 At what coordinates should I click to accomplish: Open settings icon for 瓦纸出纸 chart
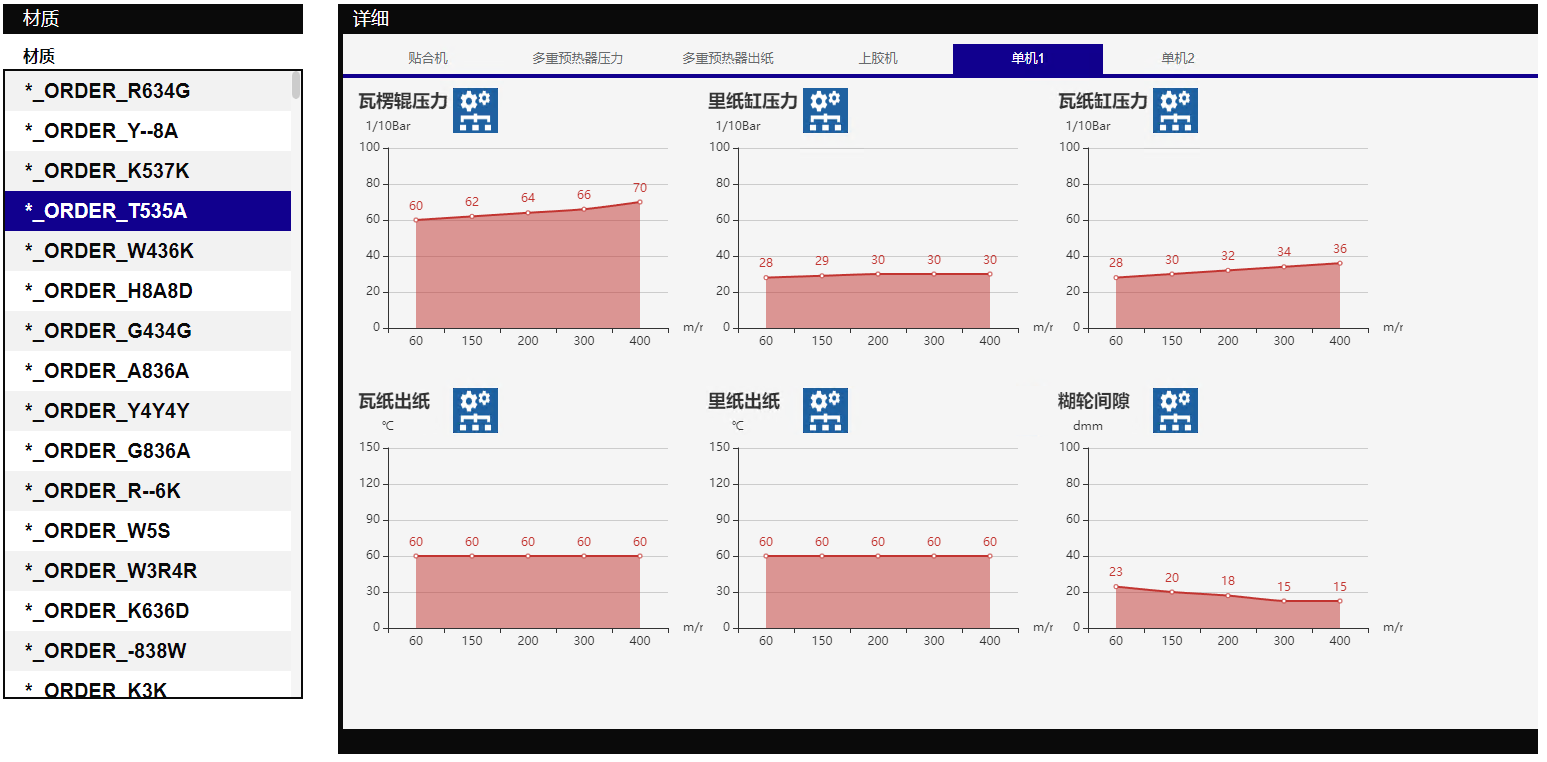click(475, 410)
